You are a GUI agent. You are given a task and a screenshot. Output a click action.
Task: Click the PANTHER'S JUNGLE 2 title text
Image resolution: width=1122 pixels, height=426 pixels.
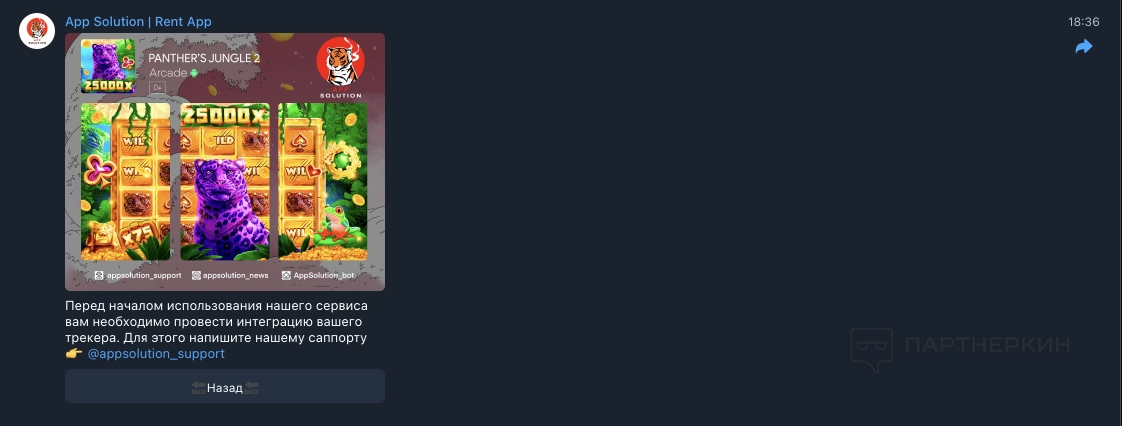tap(204, 58)
